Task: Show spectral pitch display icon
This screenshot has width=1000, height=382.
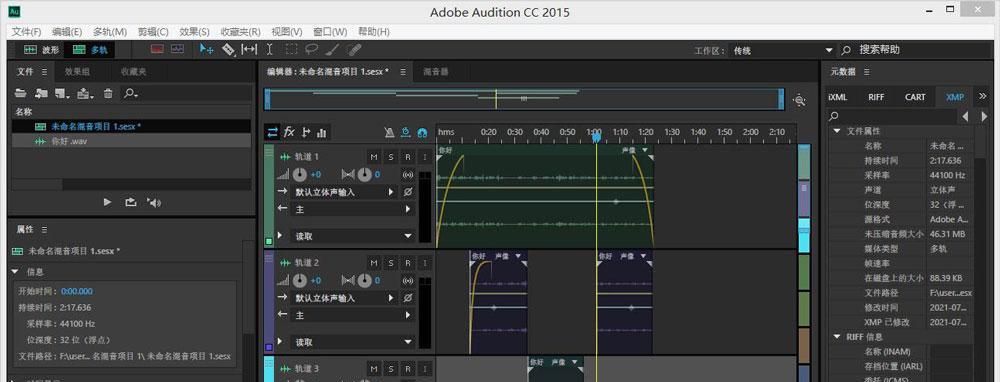Action: pos(177,49)
